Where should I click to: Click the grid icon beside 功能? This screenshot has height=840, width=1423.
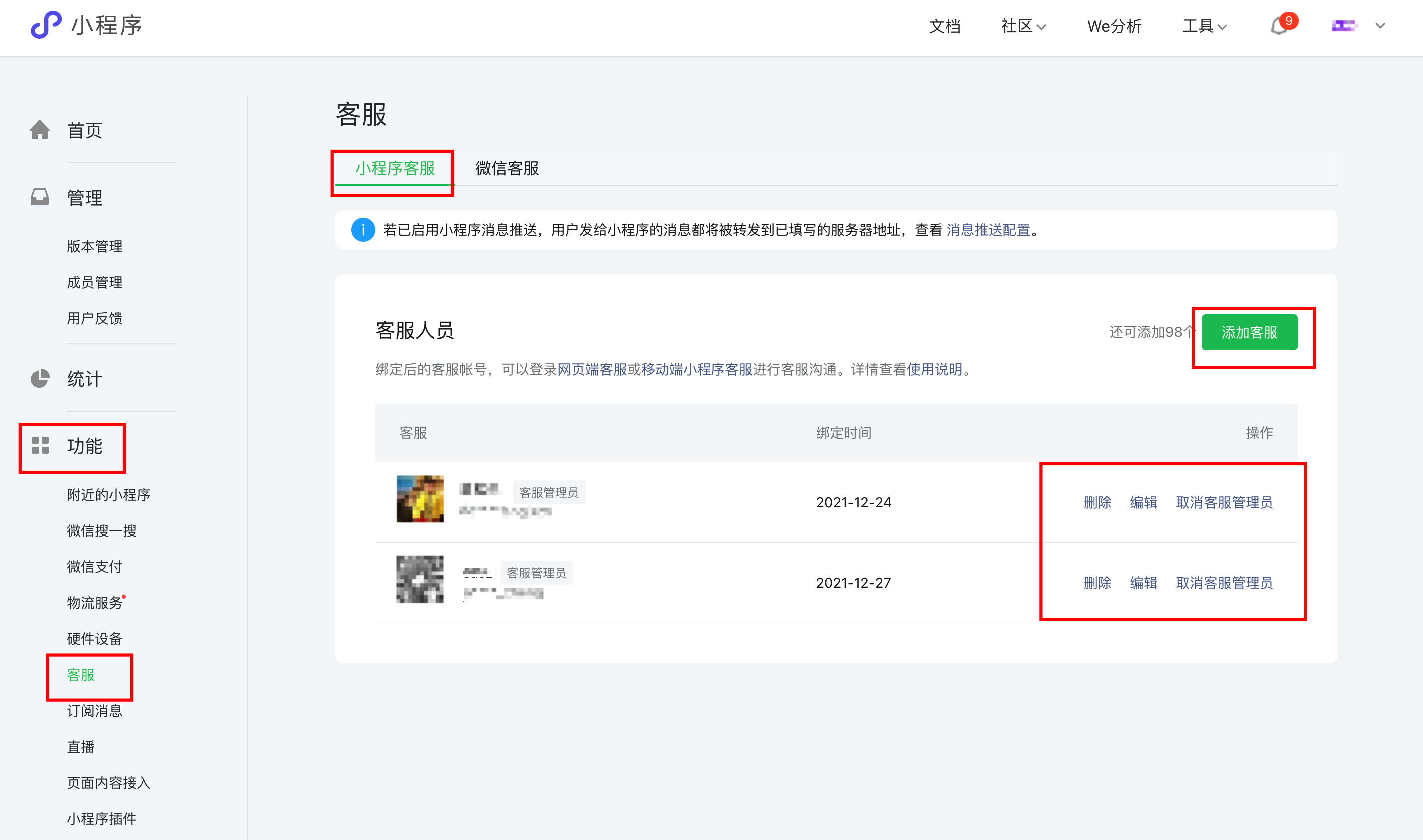tap(40, 445)
